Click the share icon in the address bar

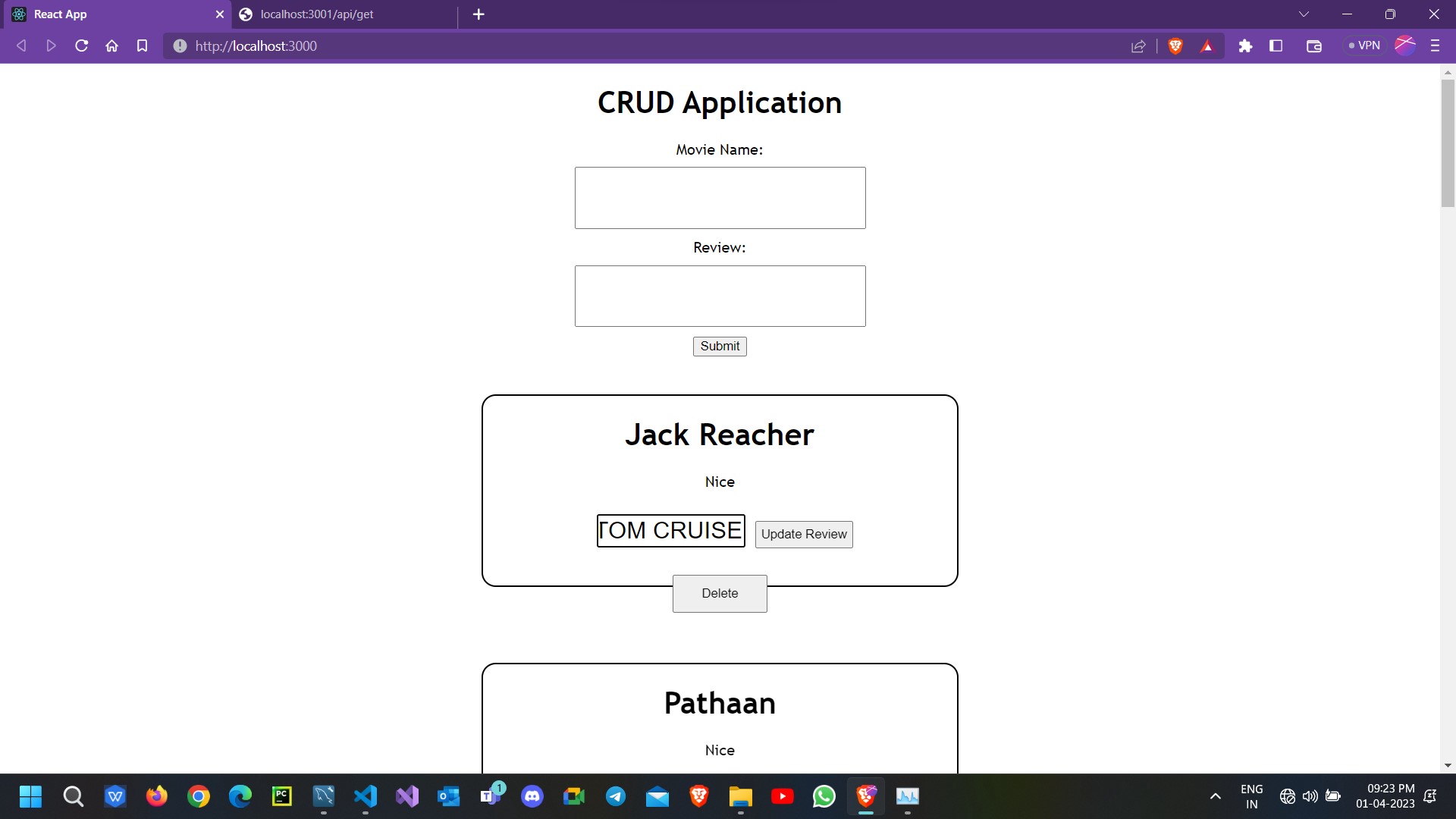[x=1138, y=45]
